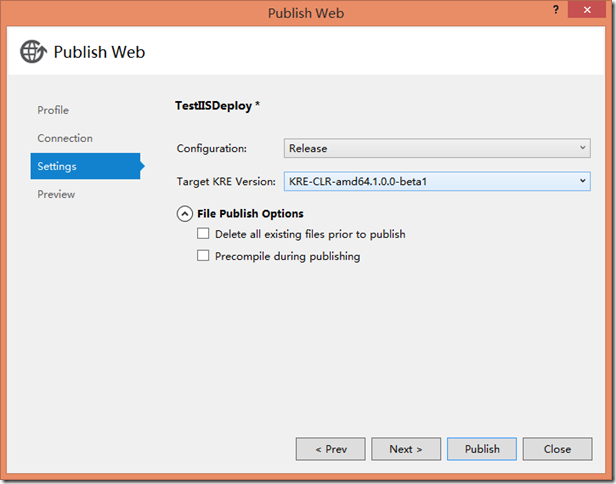Click the help question mark button
Image resolution: width=616 pixels, height=484 pixels.
pos(556,12)
